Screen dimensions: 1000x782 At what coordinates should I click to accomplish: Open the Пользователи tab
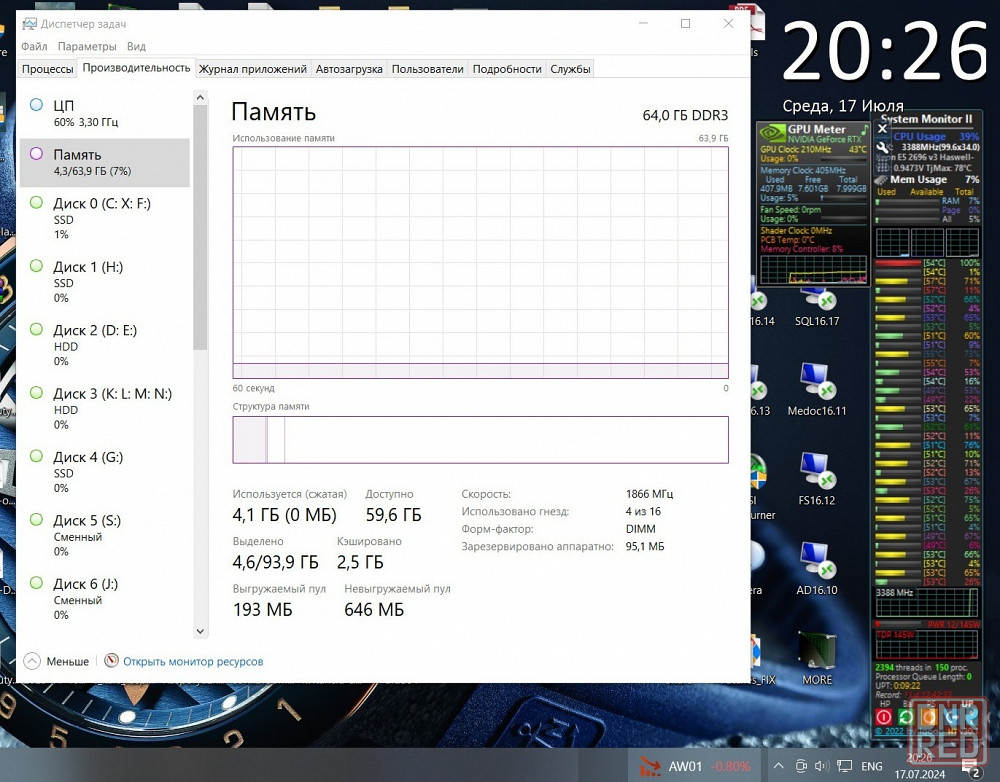427,69
